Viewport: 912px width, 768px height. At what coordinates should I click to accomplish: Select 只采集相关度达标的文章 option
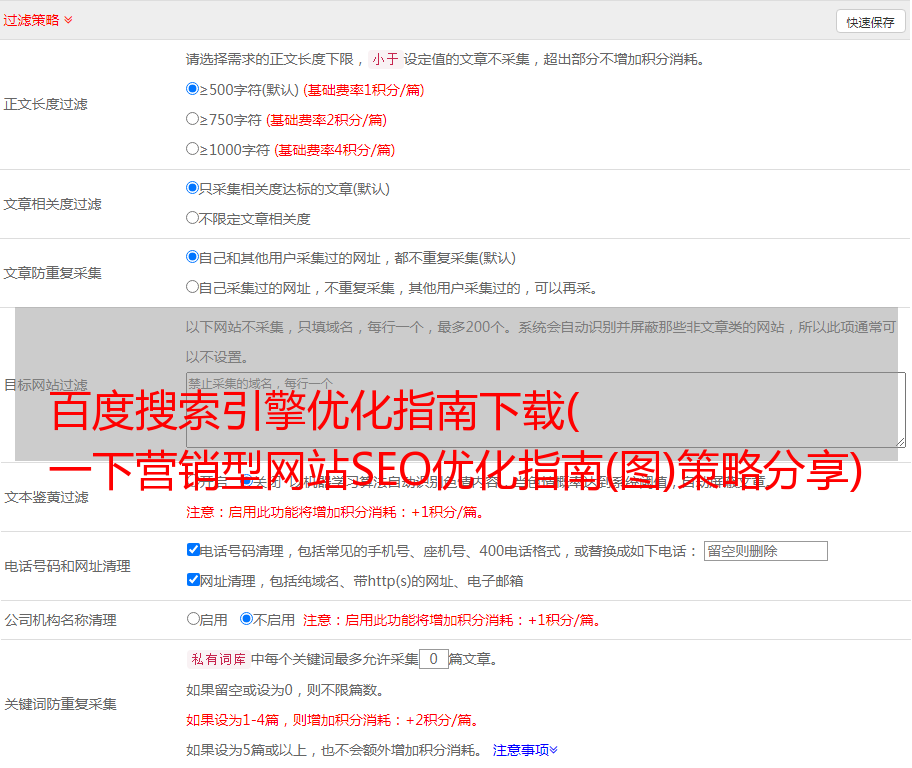[x=193, y=187]
